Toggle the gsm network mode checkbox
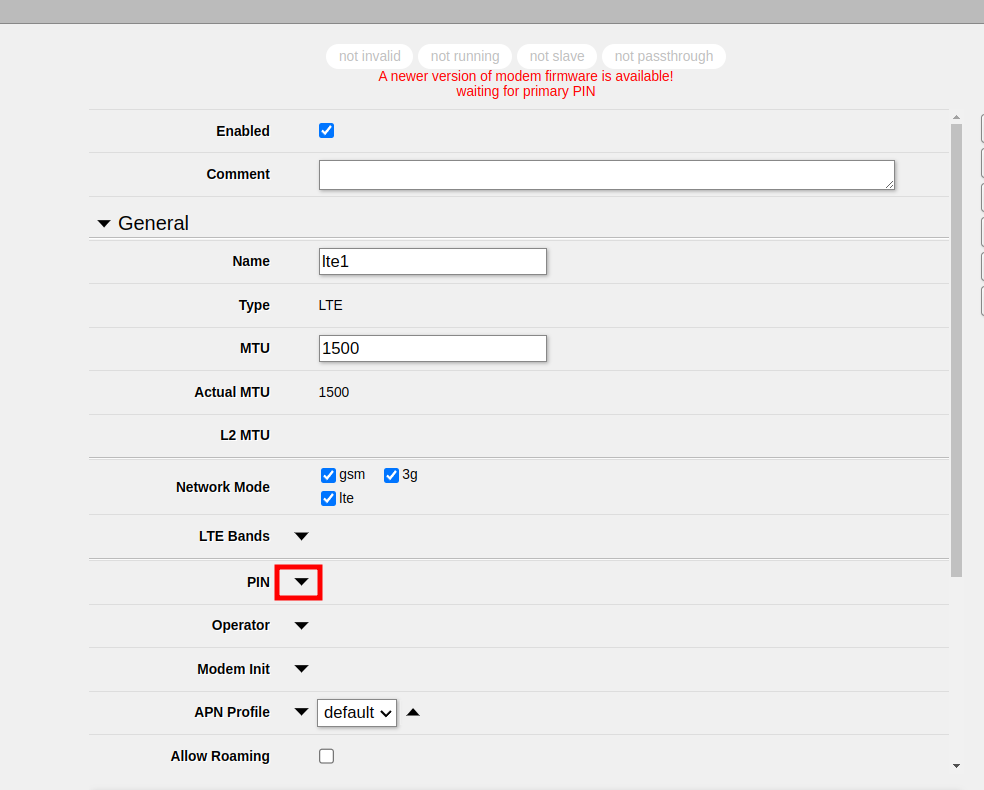Viewport: 984px width, 790px height. coord(328,475)
